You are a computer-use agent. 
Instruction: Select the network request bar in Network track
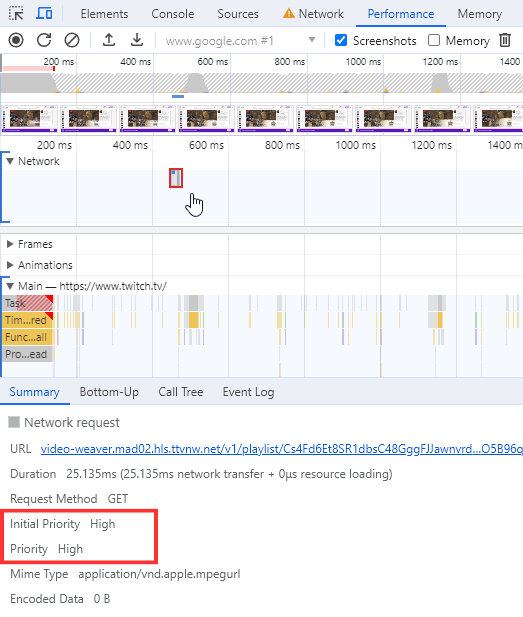pos(176,178)
